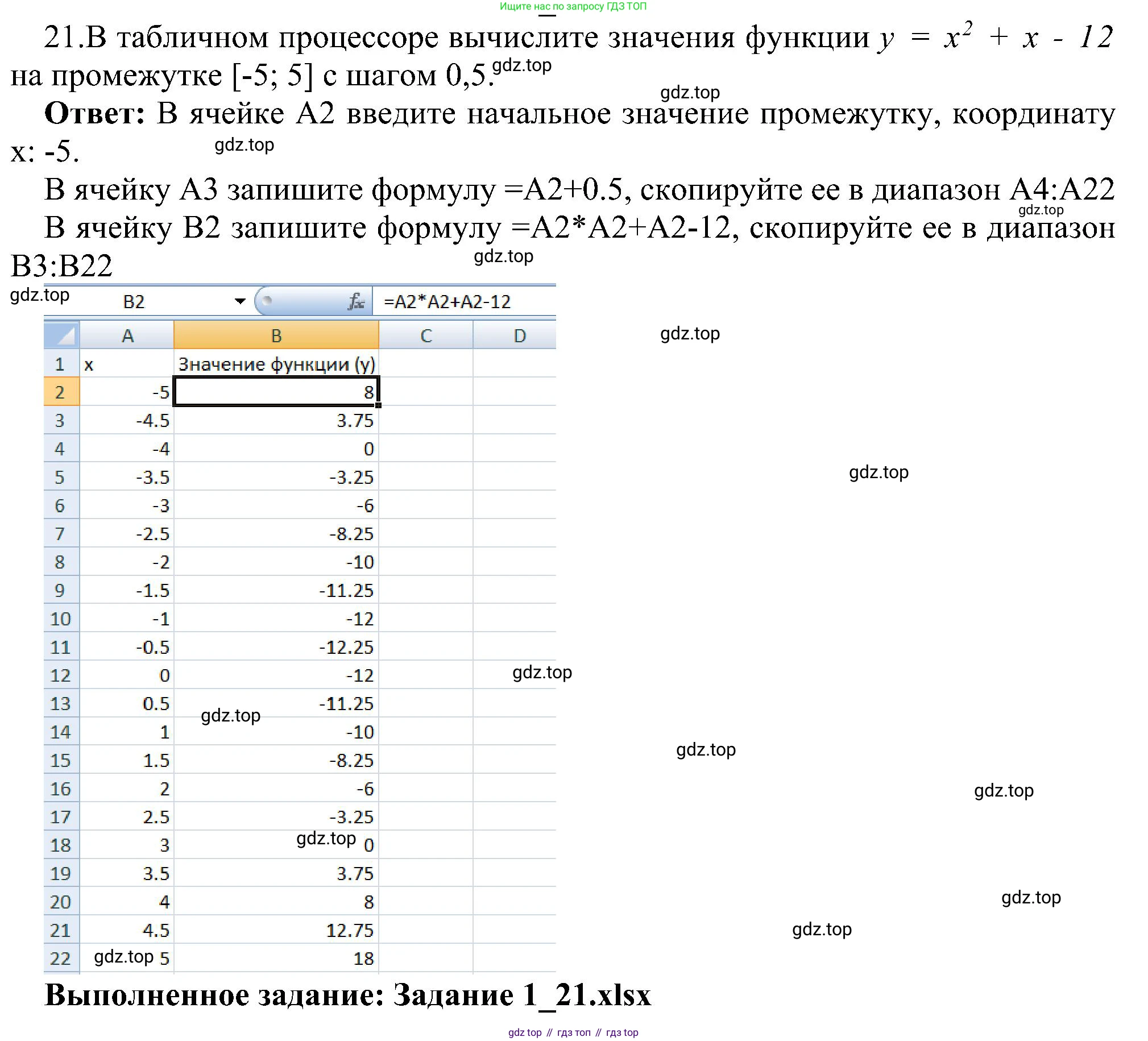Click cell A1 containing x
Image resolution: width=1148 pixels, height=1041 pixels.
(x=127, y=364)
